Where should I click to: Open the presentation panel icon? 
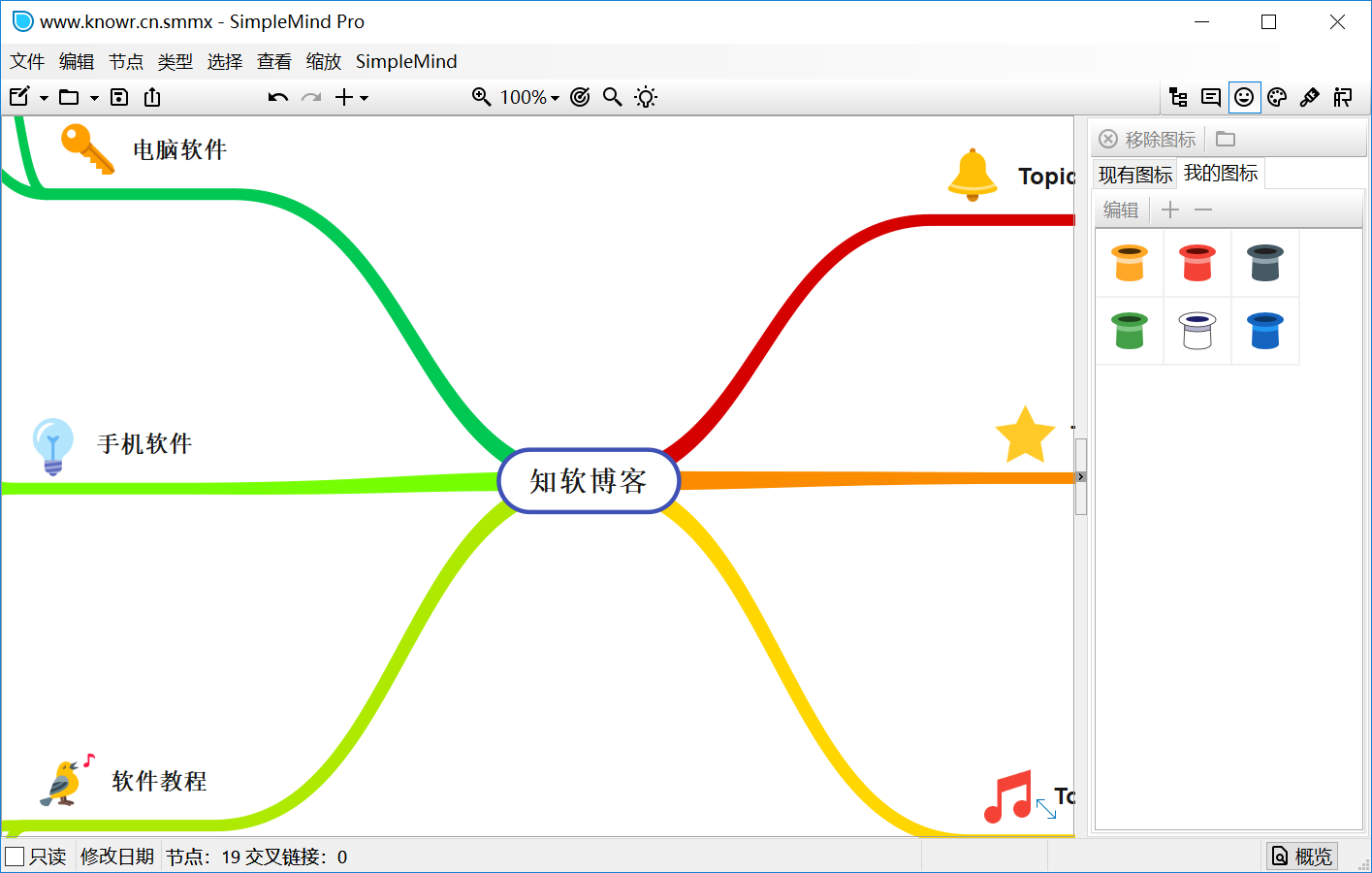pyautogui.click(x=1343, y=97)
